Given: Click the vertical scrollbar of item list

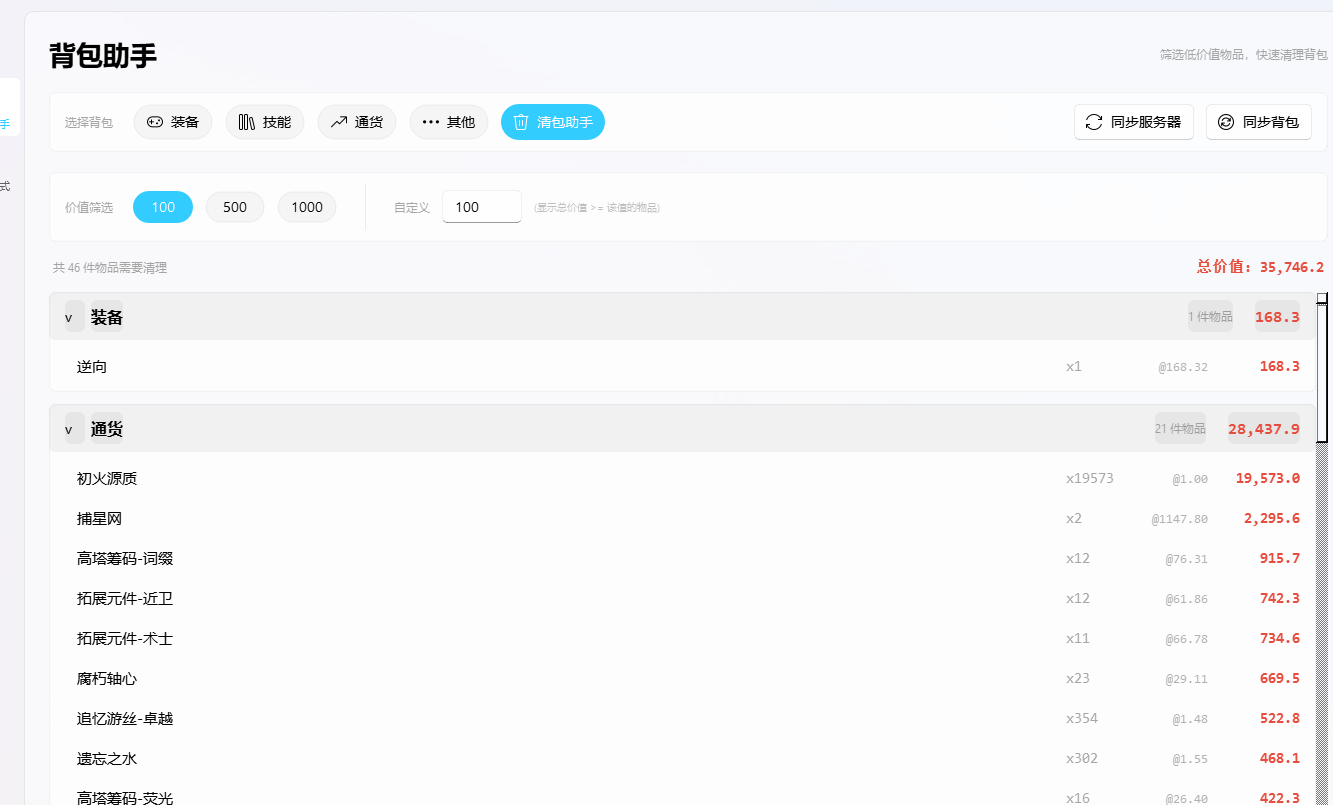Looking at the screenshot, I should pyautogui.click(x=1322, y=372).
